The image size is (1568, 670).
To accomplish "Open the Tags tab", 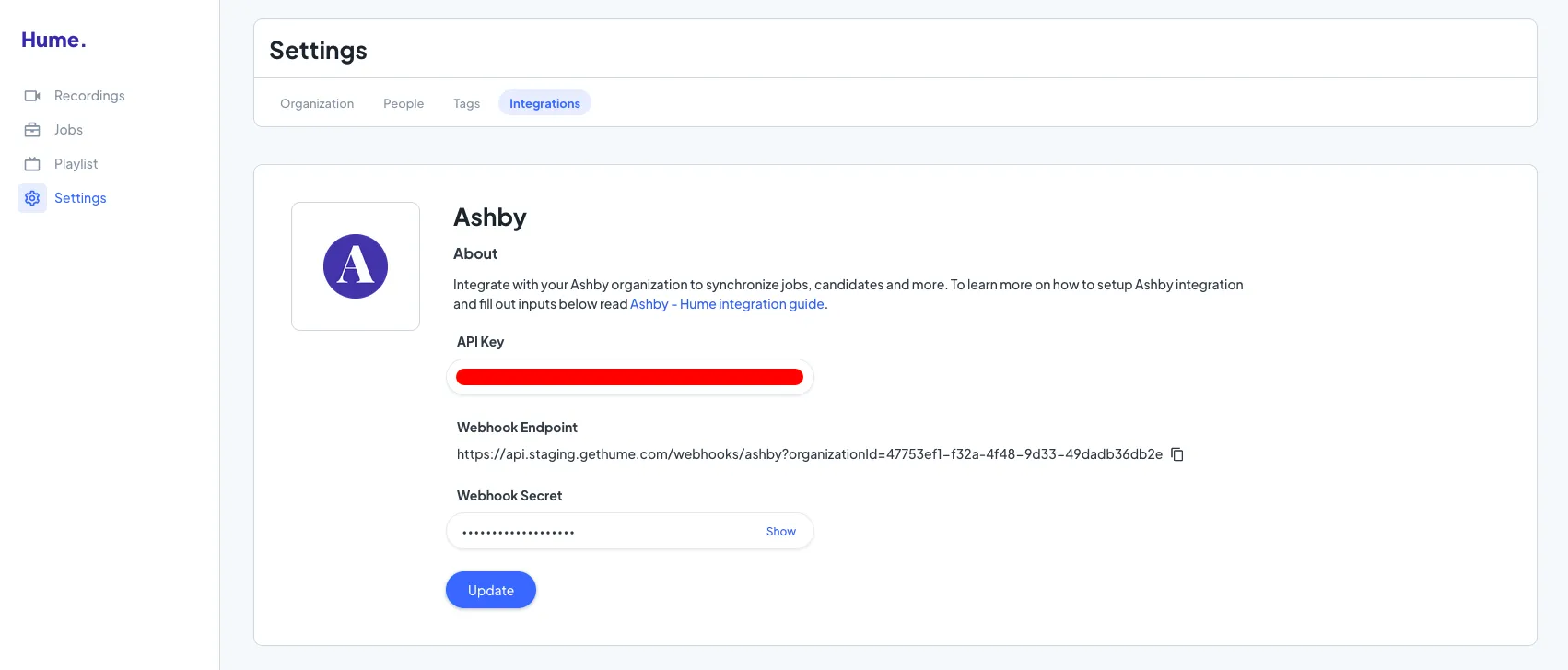I will [x=466, y=103].
